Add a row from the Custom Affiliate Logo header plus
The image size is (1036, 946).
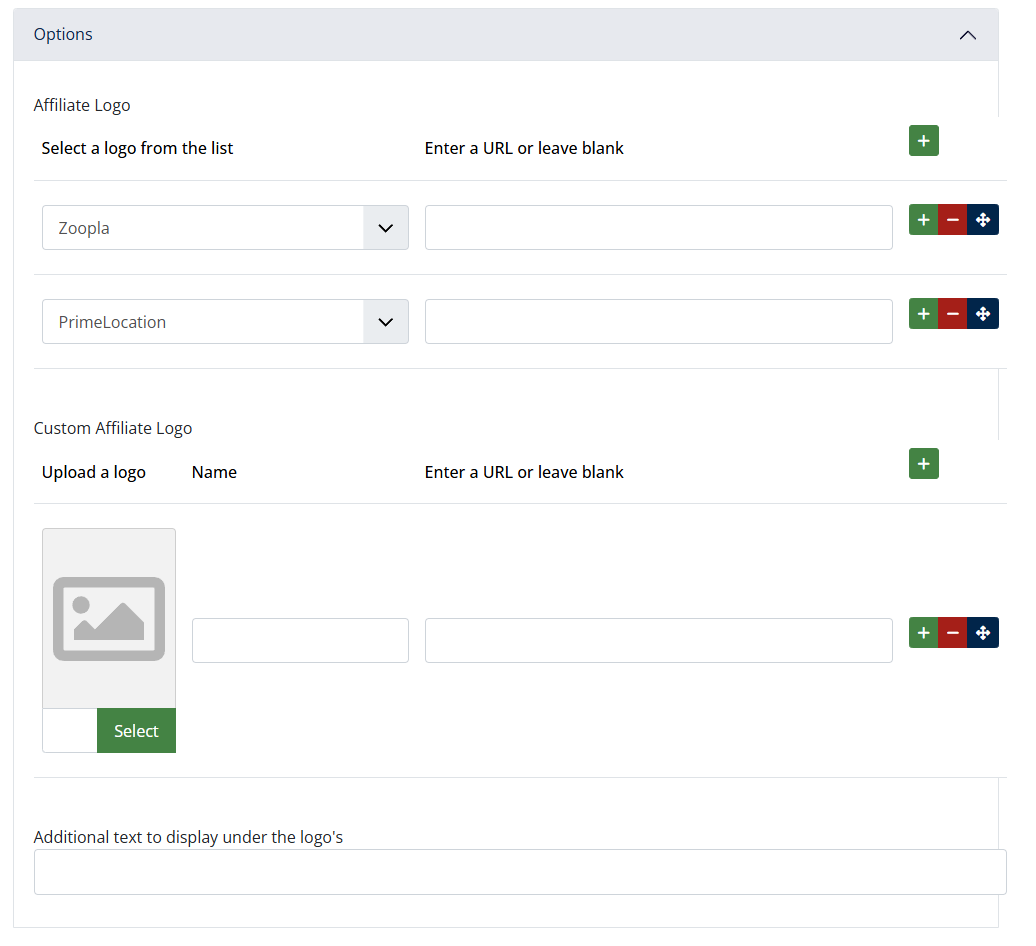click(923, 464)
